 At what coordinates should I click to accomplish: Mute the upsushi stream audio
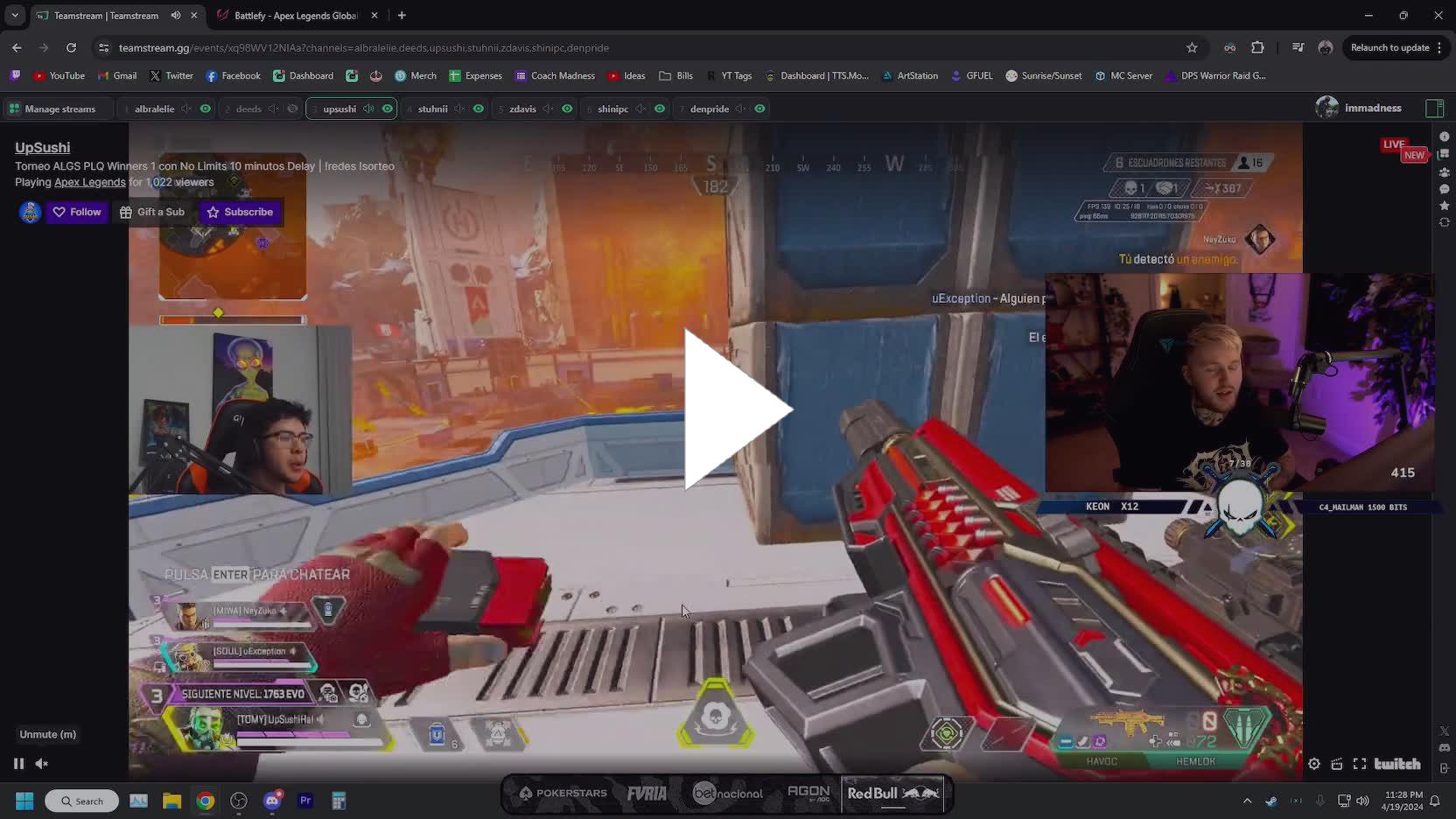(368, 109)
